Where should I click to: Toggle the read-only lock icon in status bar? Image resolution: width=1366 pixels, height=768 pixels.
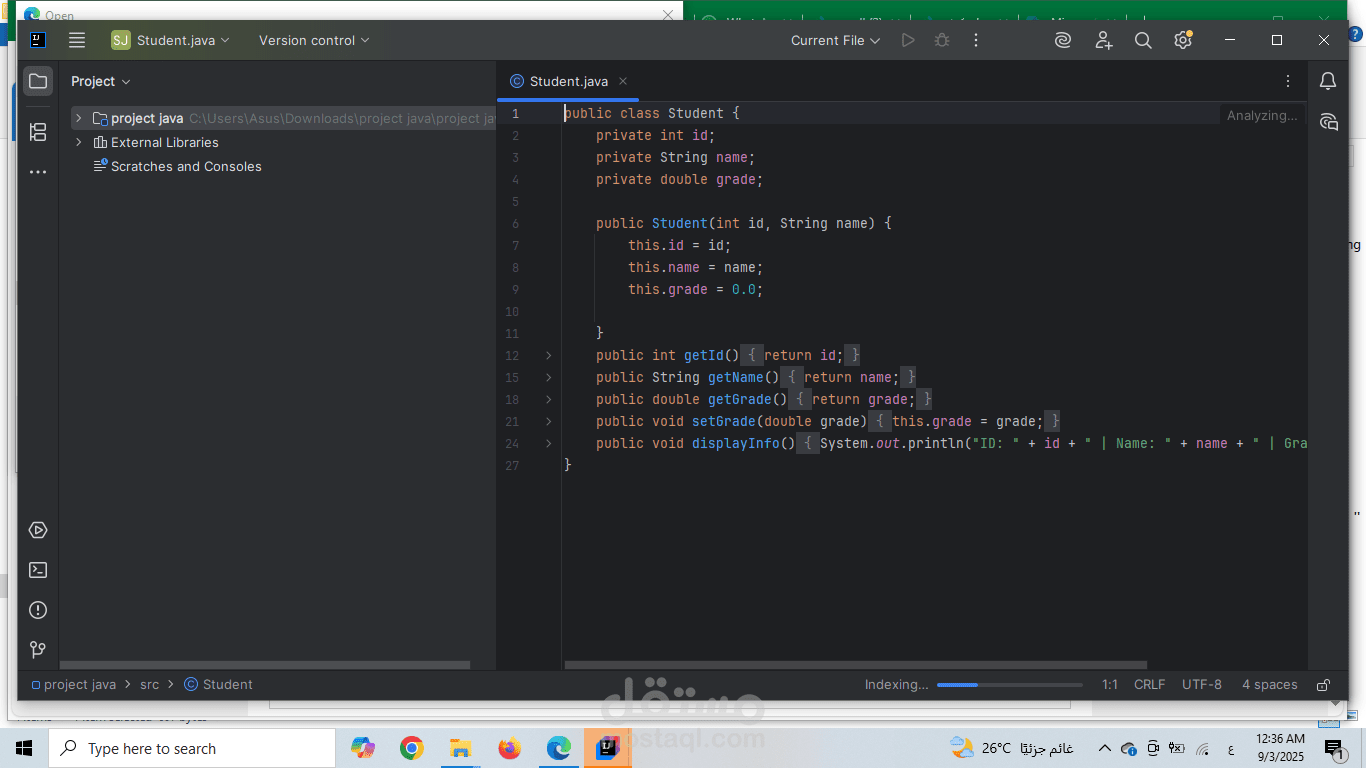[1323, 685]
